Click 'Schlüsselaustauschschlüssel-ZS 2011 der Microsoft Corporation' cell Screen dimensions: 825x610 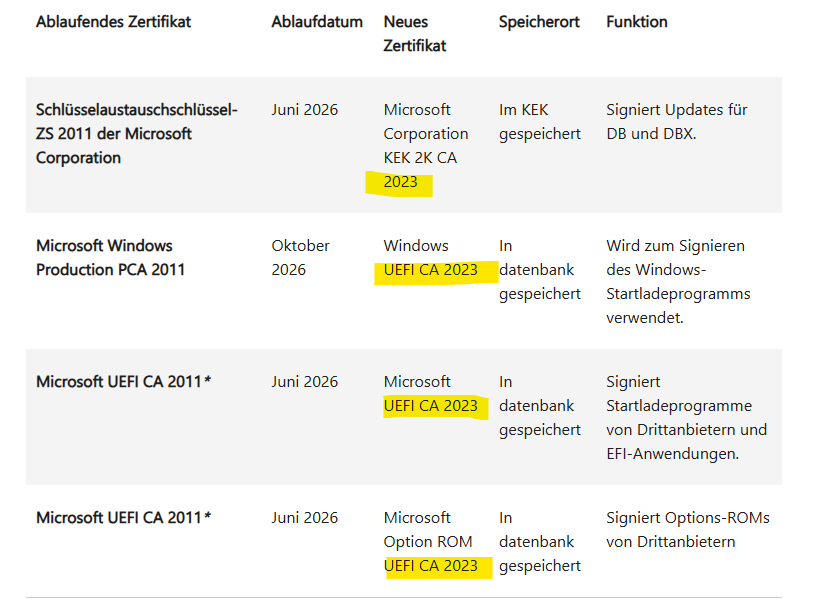[x=136, y=133]
